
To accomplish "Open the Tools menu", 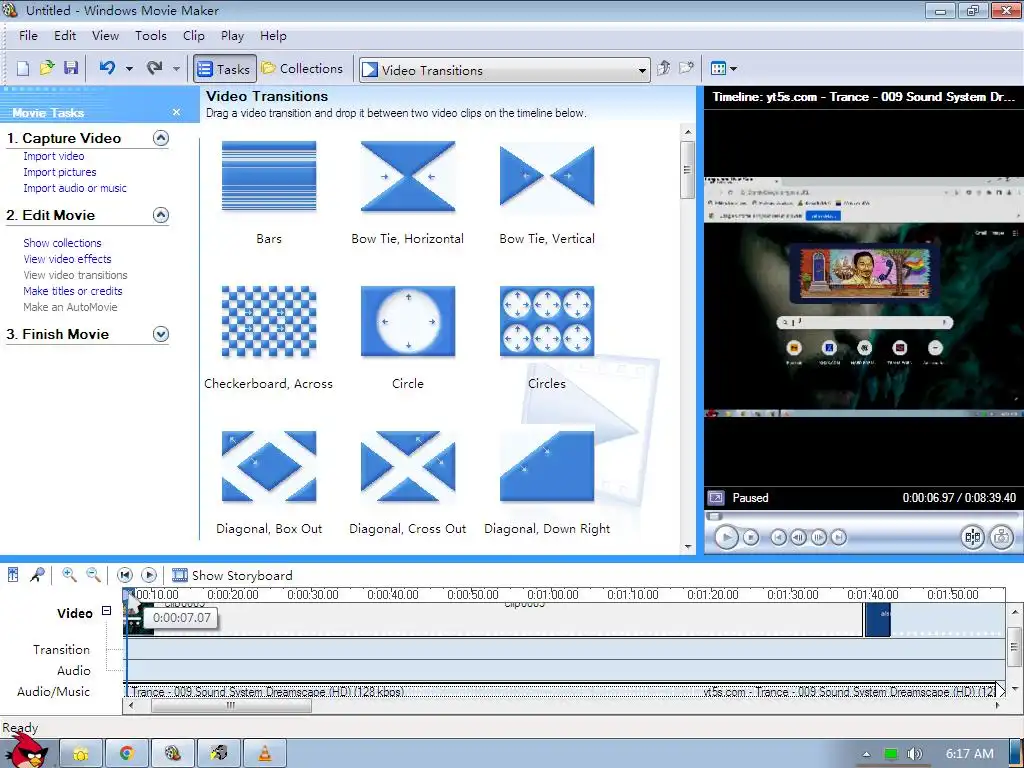I will tap(151, 36).
